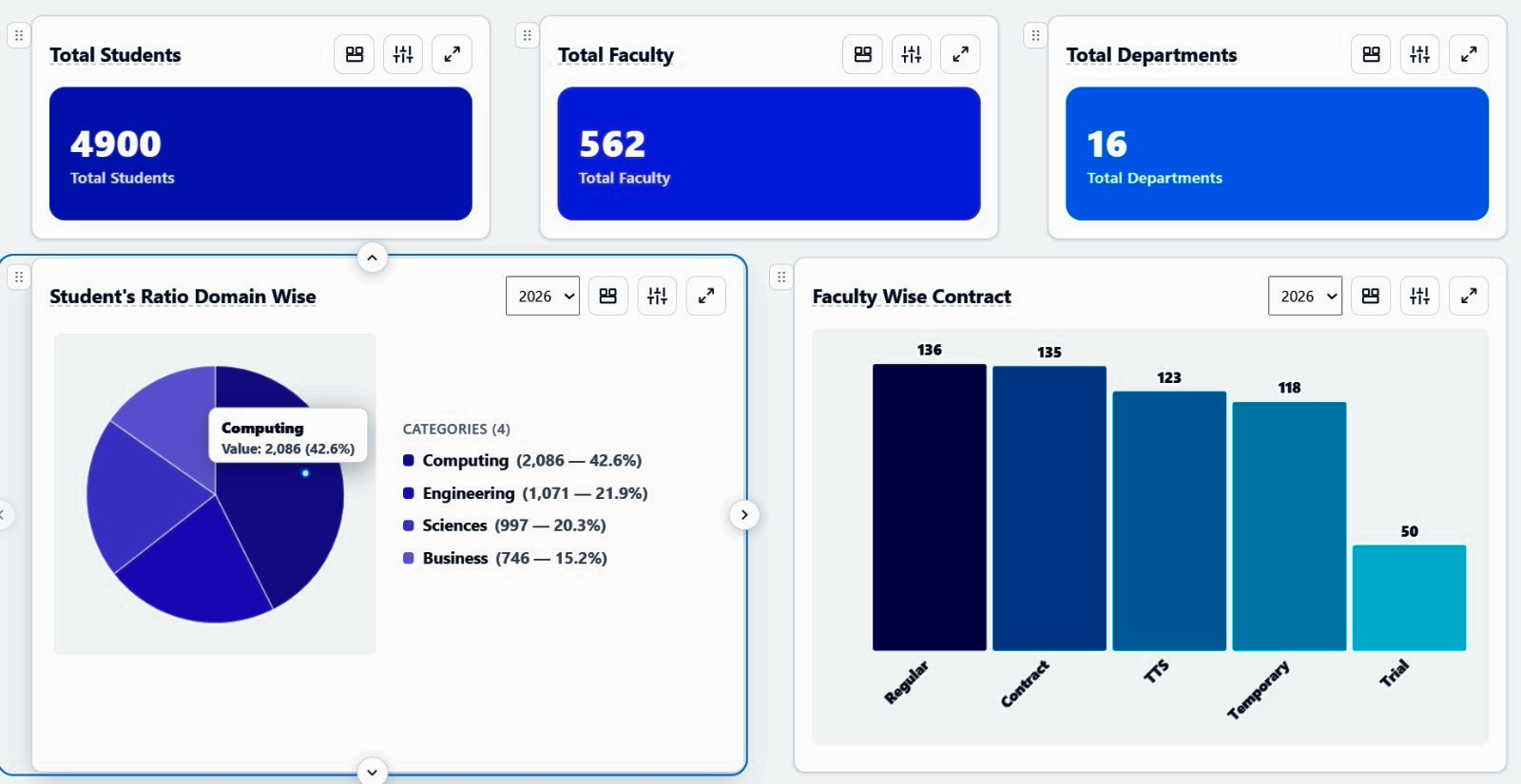Grab the drag handle of Faculty Wise Contract

[781, 277]
